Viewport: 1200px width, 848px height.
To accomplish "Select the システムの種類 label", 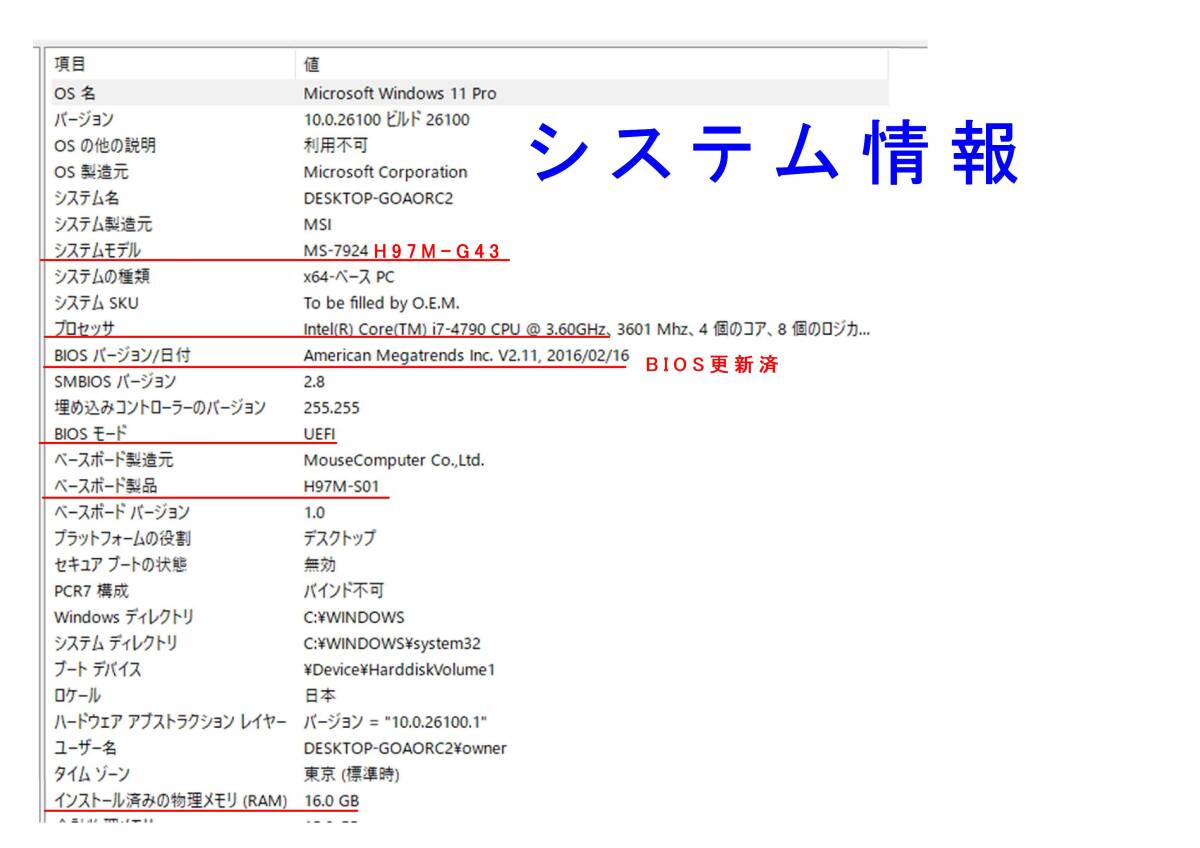I will [x=102, y=277].
